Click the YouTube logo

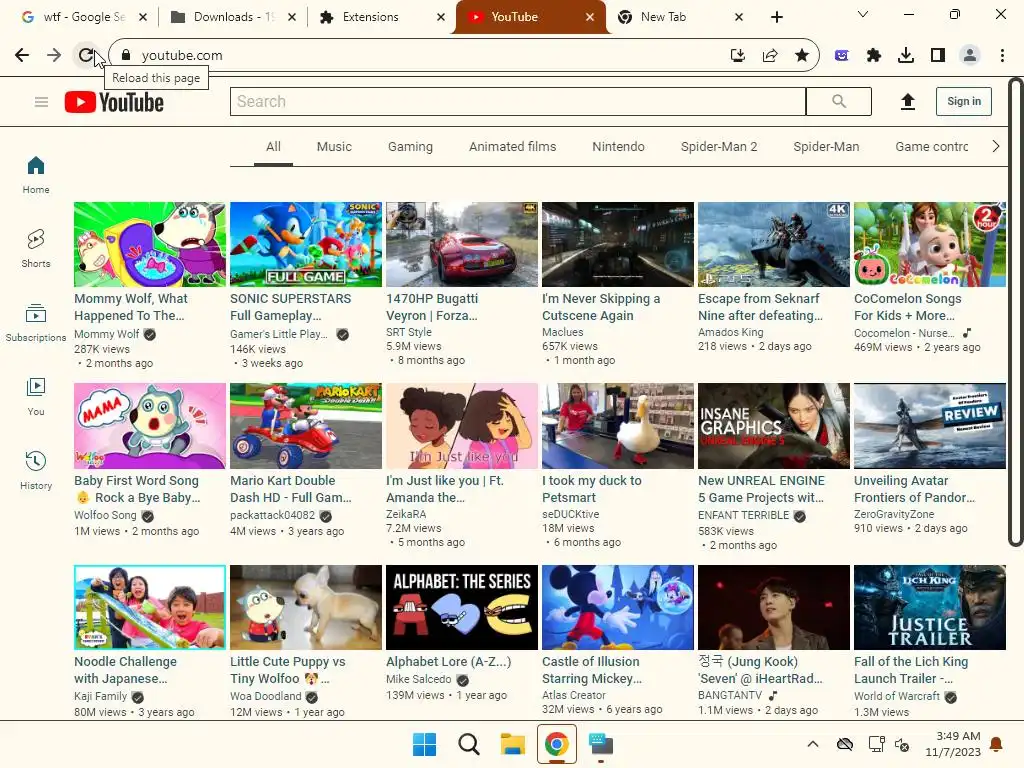114,103
